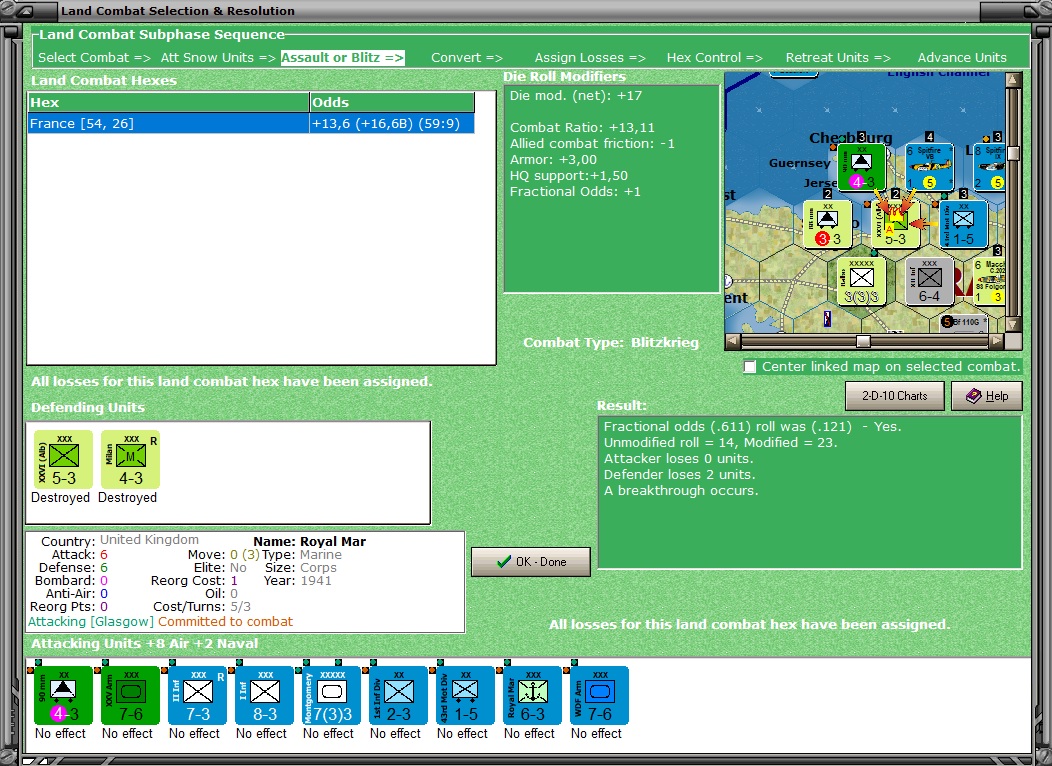Select the Royal Mar 6-3 attacking unit counter
The width and height of the screenshot is (1052, 766).
coord(530,694)
